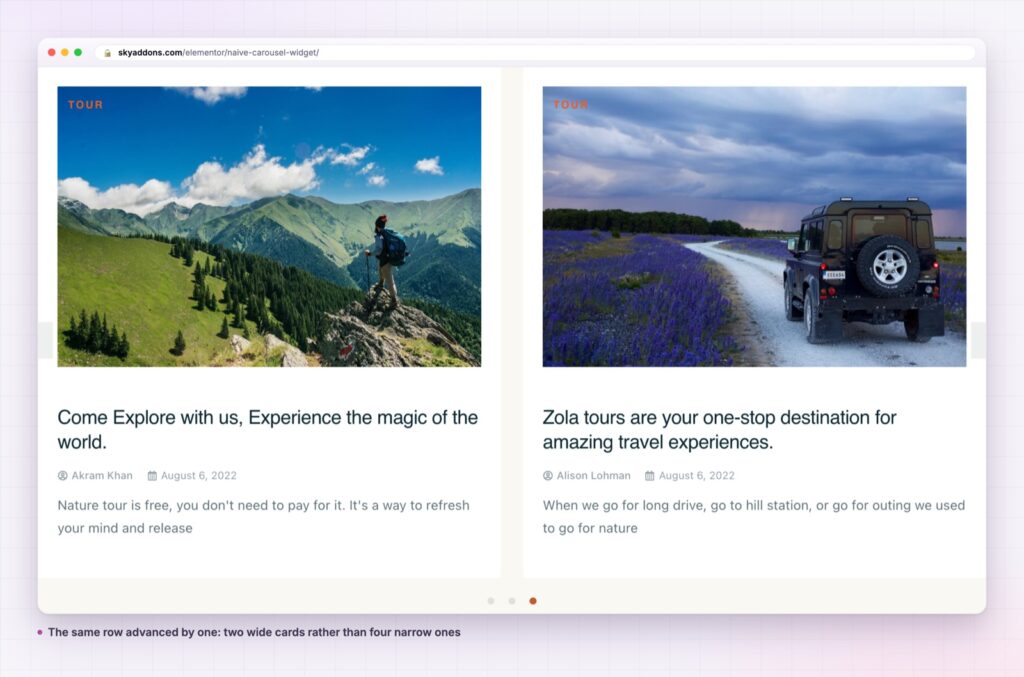1024x677 pixels.
Task: Maximize the window with green button
Action: tap(78, 52)
